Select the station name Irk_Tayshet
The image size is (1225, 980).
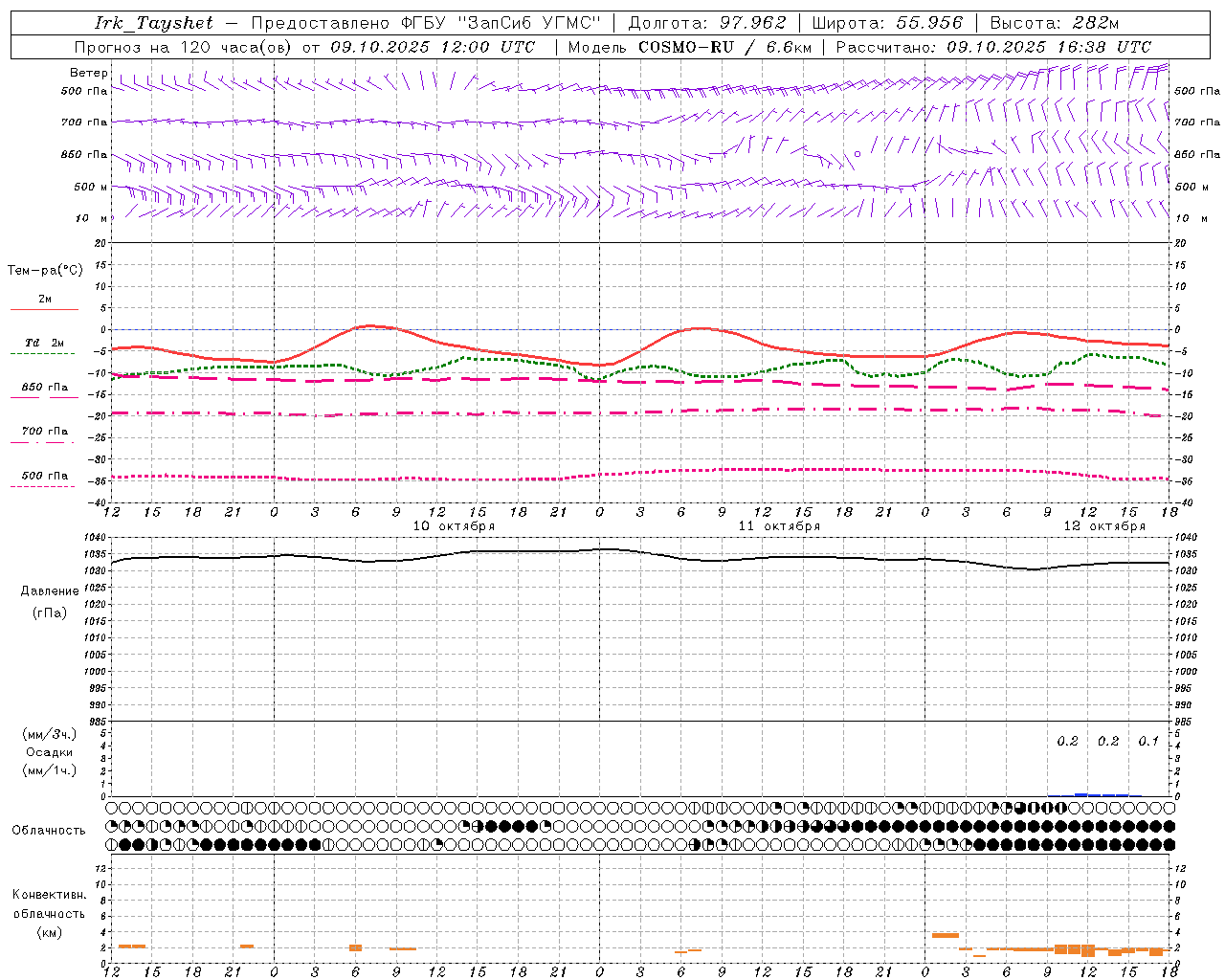(x=153, y=23)
